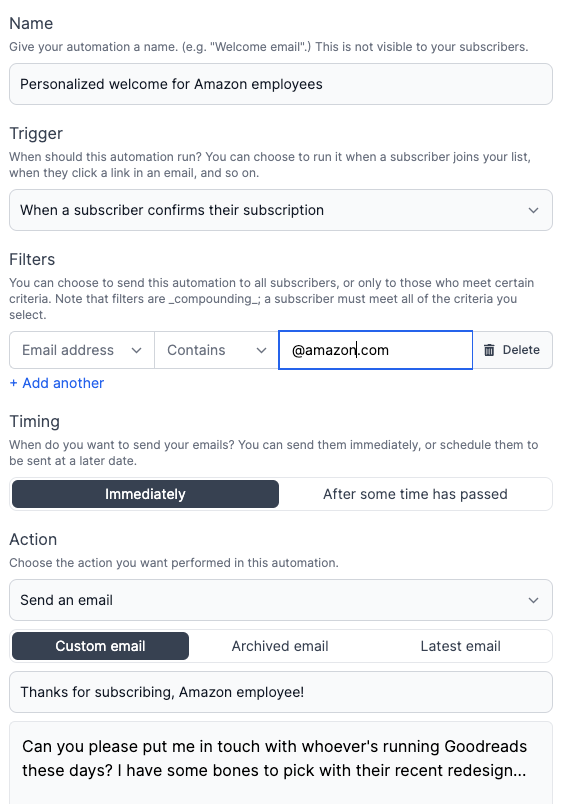The width and height of the screenshot is (563, 804).
Task: Choose the Custom email option
Action: (x=100, y=646)
